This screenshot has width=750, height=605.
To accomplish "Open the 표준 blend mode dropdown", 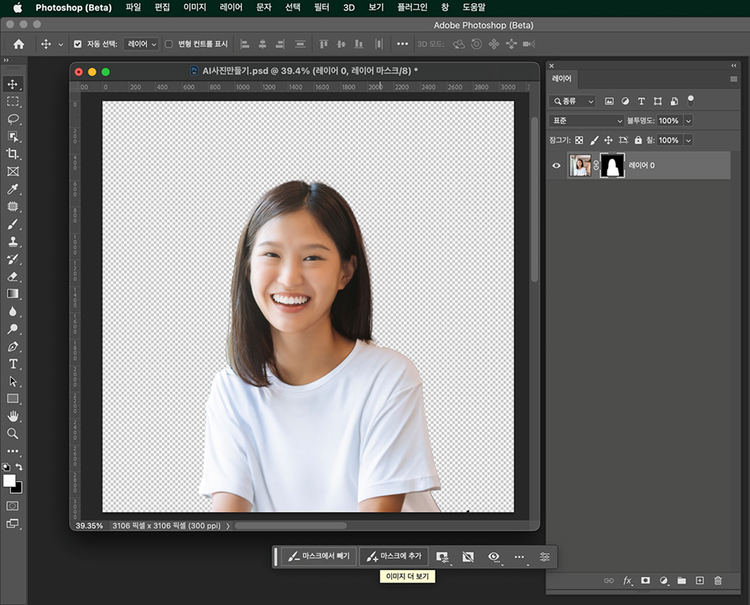I will [x=586, y=120].
